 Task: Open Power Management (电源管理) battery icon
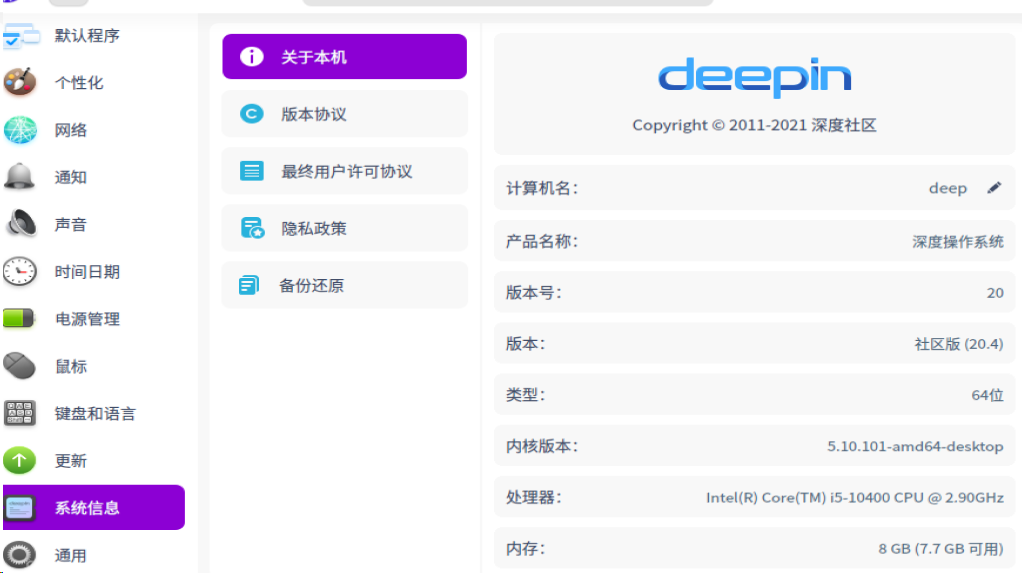19,318
